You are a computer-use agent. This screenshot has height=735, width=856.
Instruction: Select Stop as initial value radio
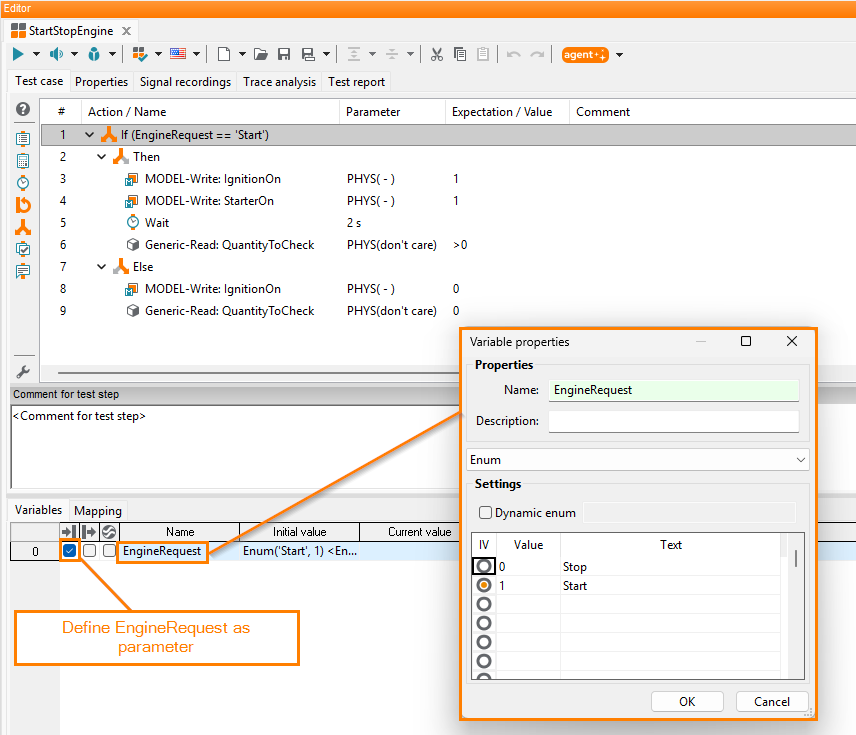pyautogui.click(x=484, y=566)
